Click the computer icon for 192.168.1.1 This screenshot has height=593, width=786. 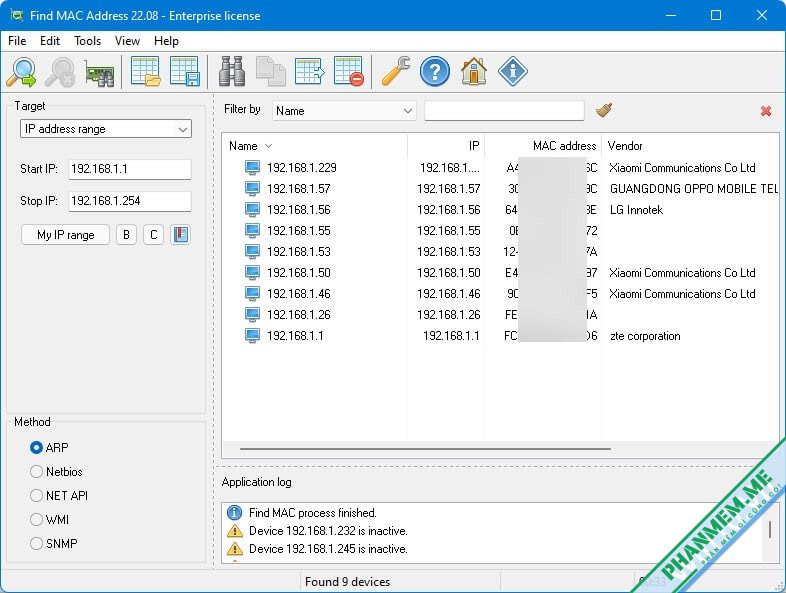point(252,335)
